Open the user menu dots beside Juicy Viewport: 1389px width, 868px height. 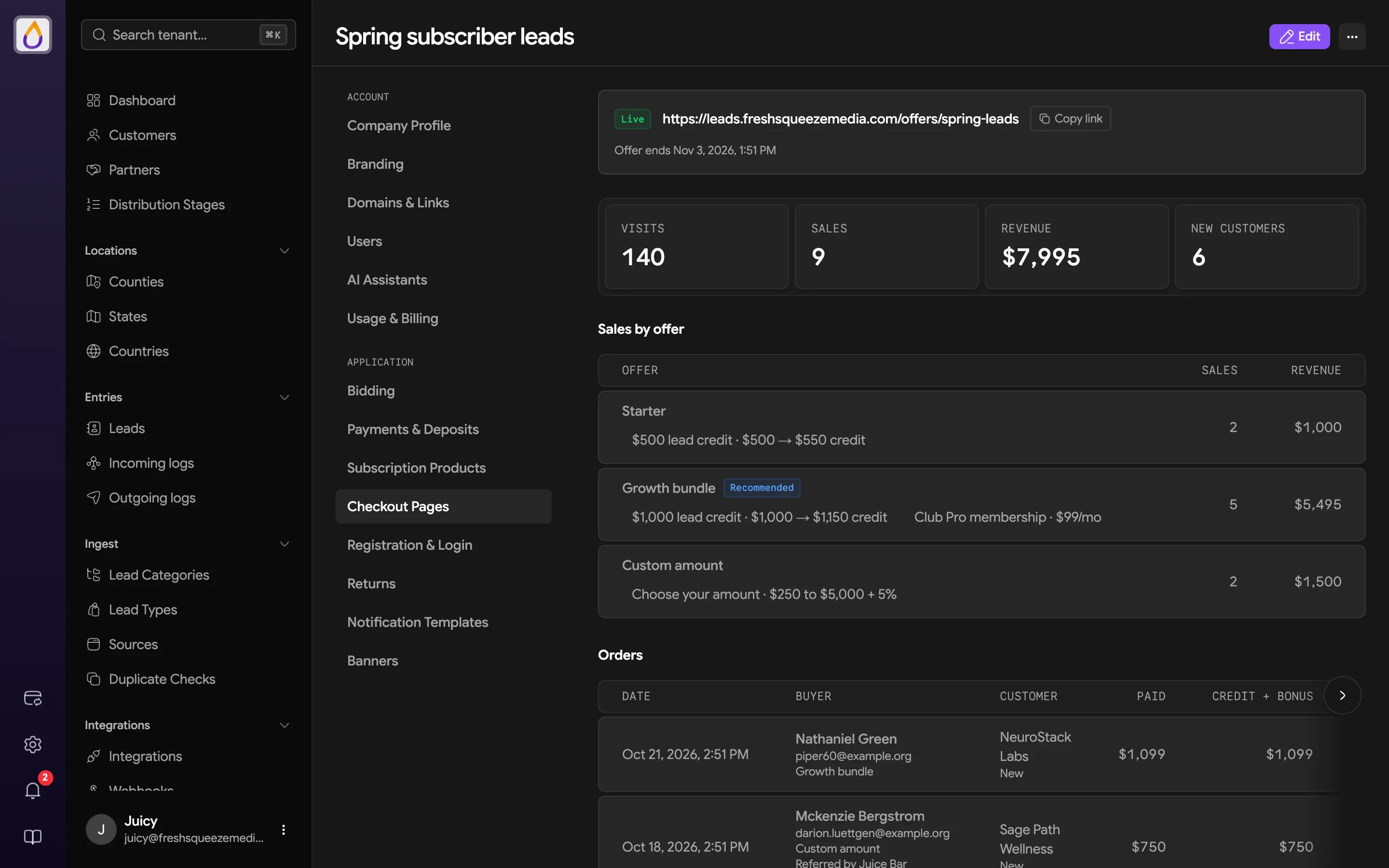click(x=284, y=829)
